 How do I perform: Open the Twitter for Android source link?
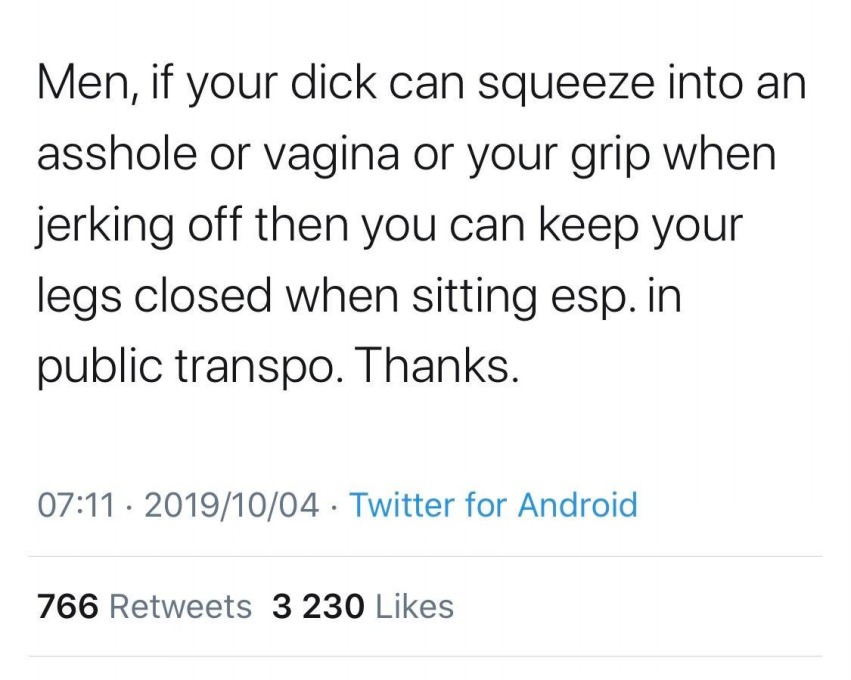[x=493, y=505]
